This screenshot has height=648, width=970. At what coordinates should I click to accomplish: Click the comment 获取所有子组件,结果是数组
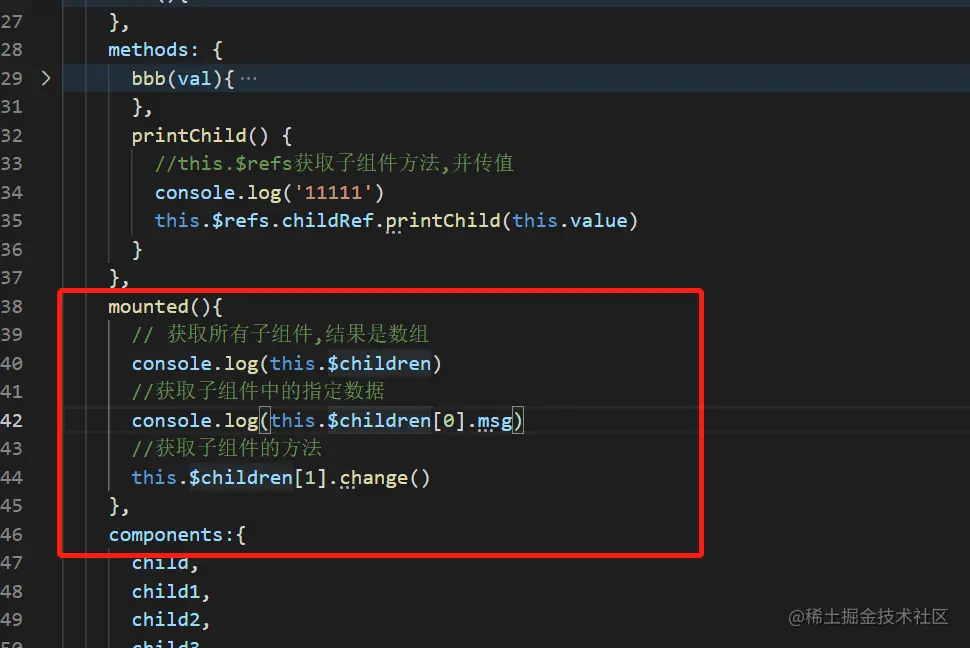point(280,334)
